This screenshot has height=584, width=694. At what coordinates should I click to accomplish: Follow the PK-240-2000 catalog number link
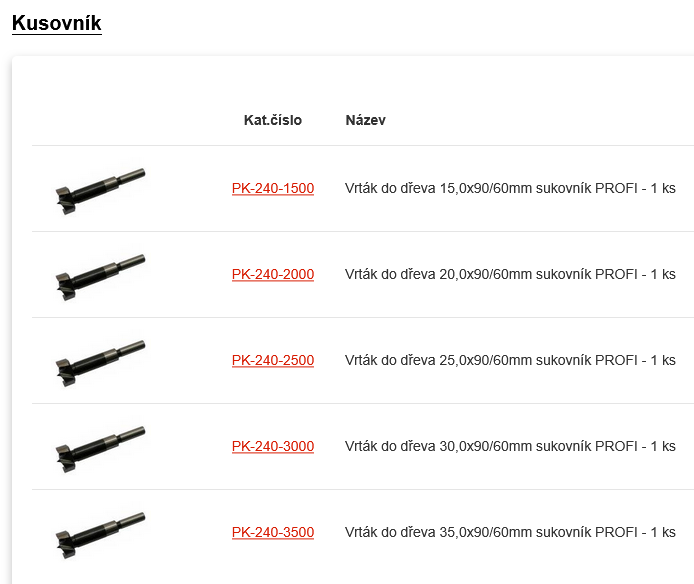point(272,274)
